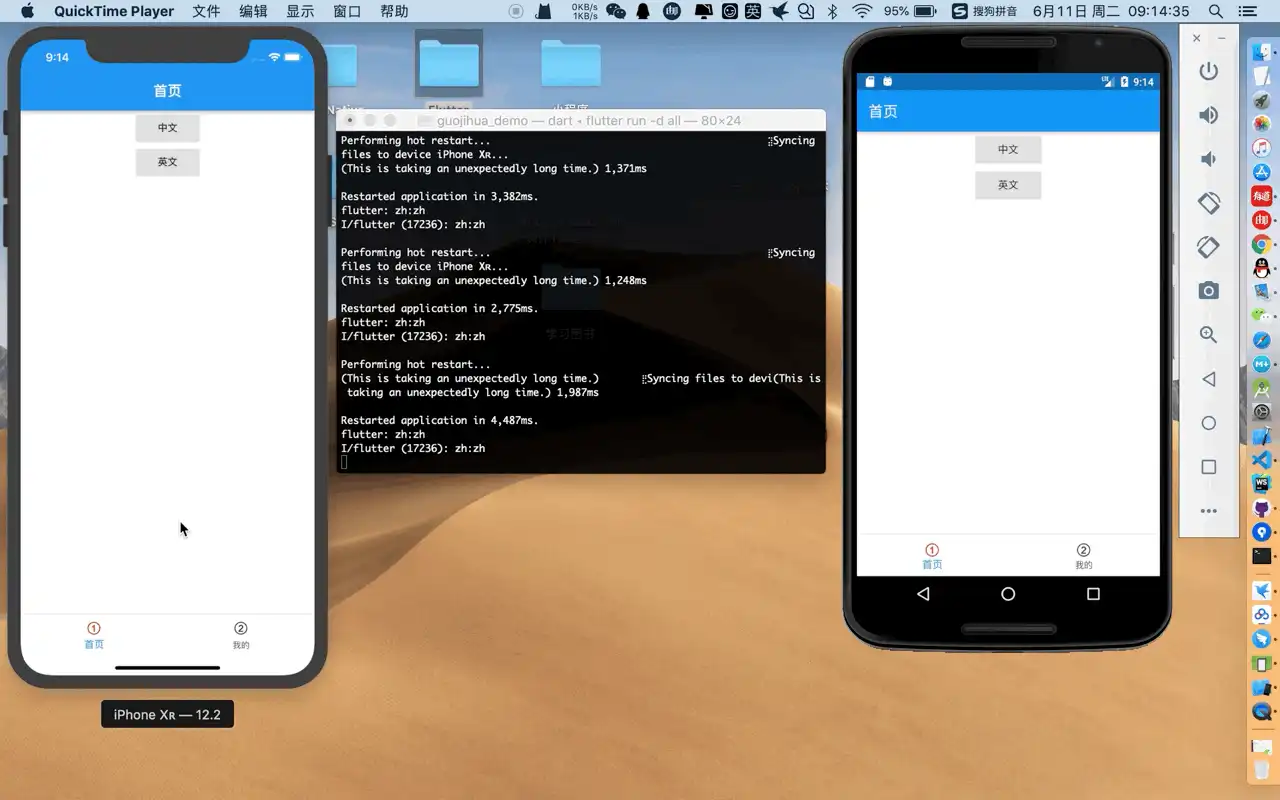Viewport: 1280px width, 800px height.
Task: Switch to 我的 tab on iPhone simulator
Action: point(241,636)
